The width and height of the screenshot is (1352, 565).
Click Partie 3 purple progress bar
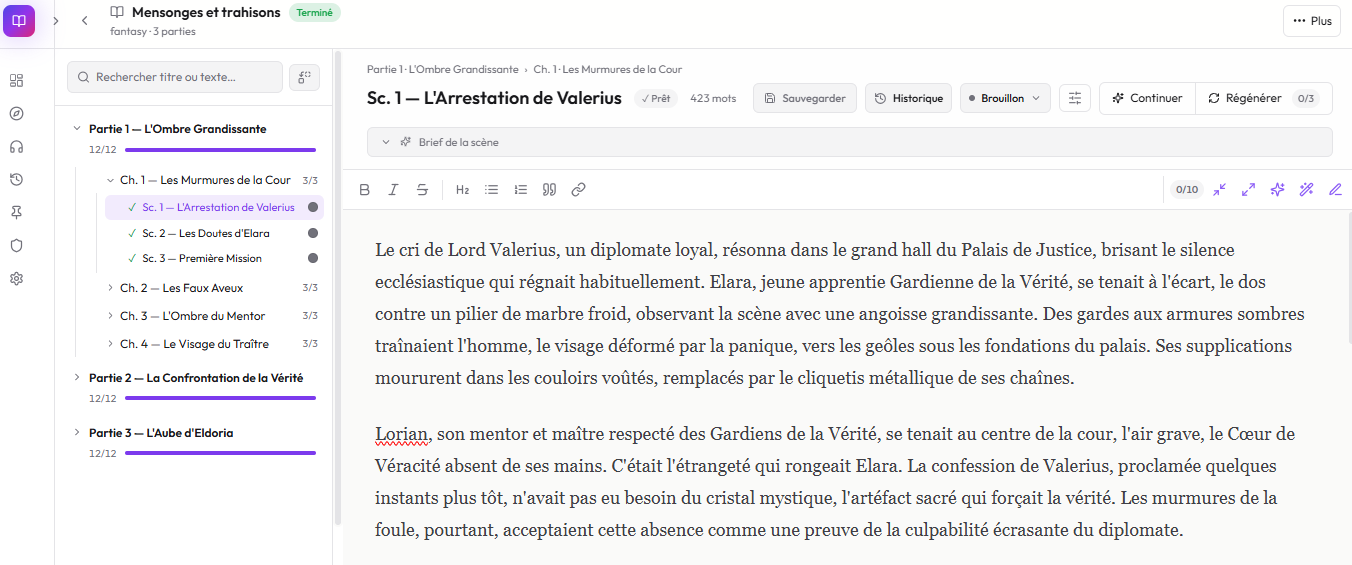[221, 453]
